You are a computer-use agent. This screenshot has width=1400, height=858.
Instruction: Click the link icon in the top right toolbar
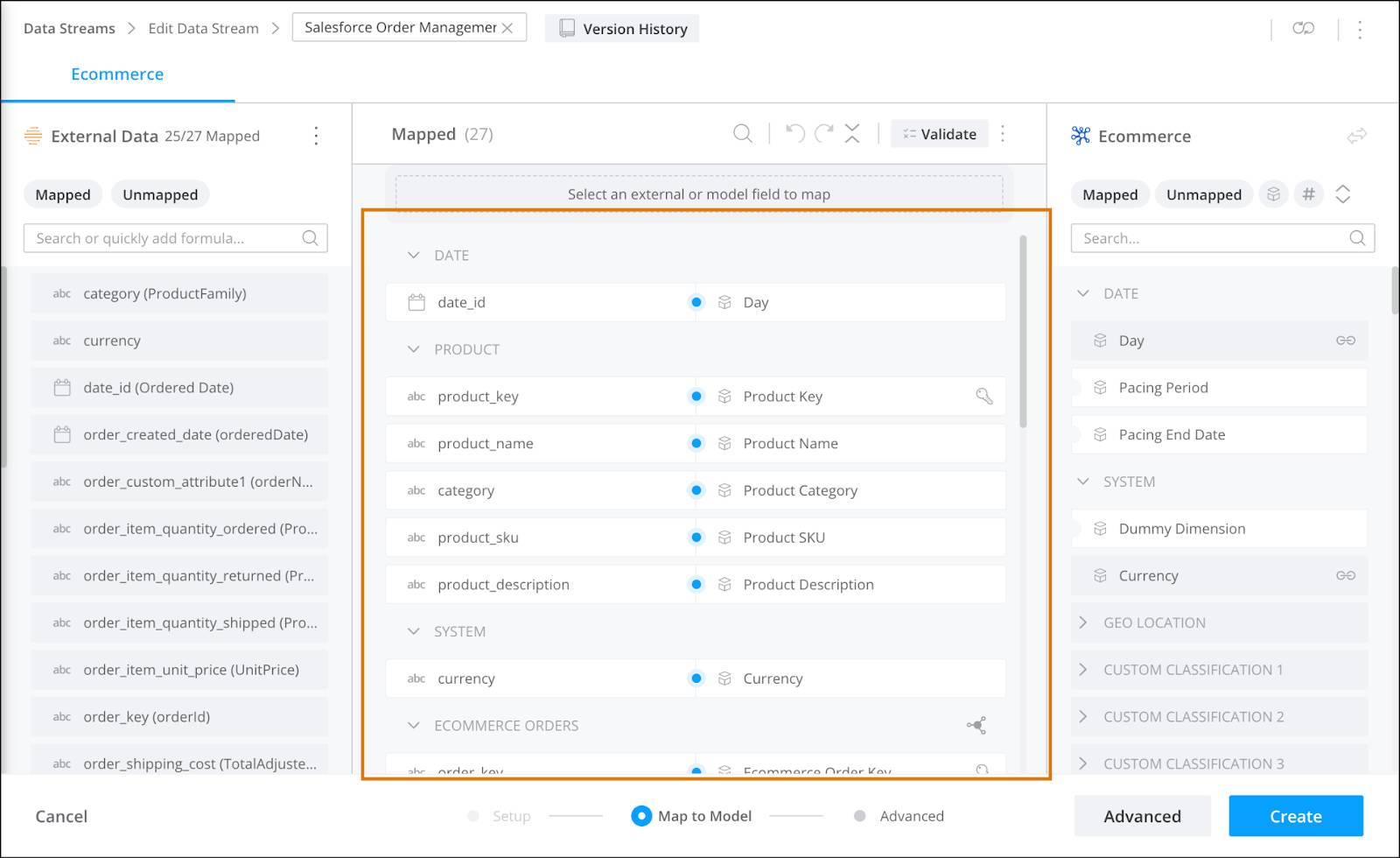(1303, 27)
